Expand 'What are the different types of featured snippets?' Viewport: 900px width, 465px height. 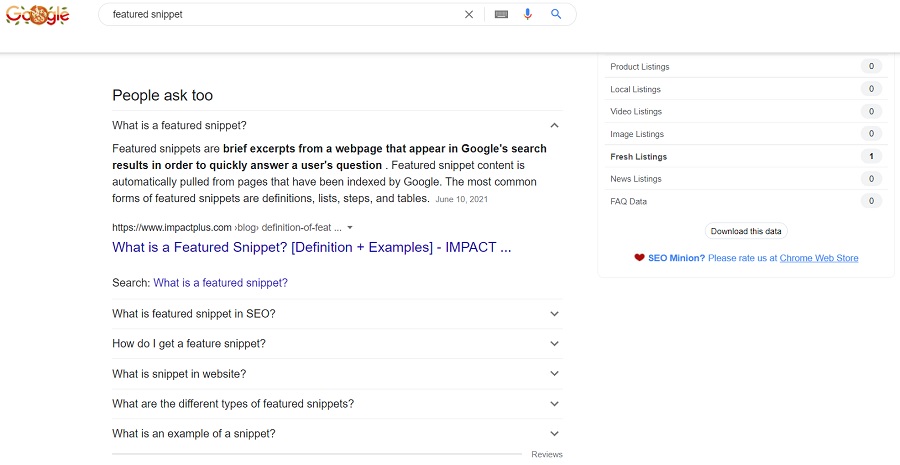[338, 404]
